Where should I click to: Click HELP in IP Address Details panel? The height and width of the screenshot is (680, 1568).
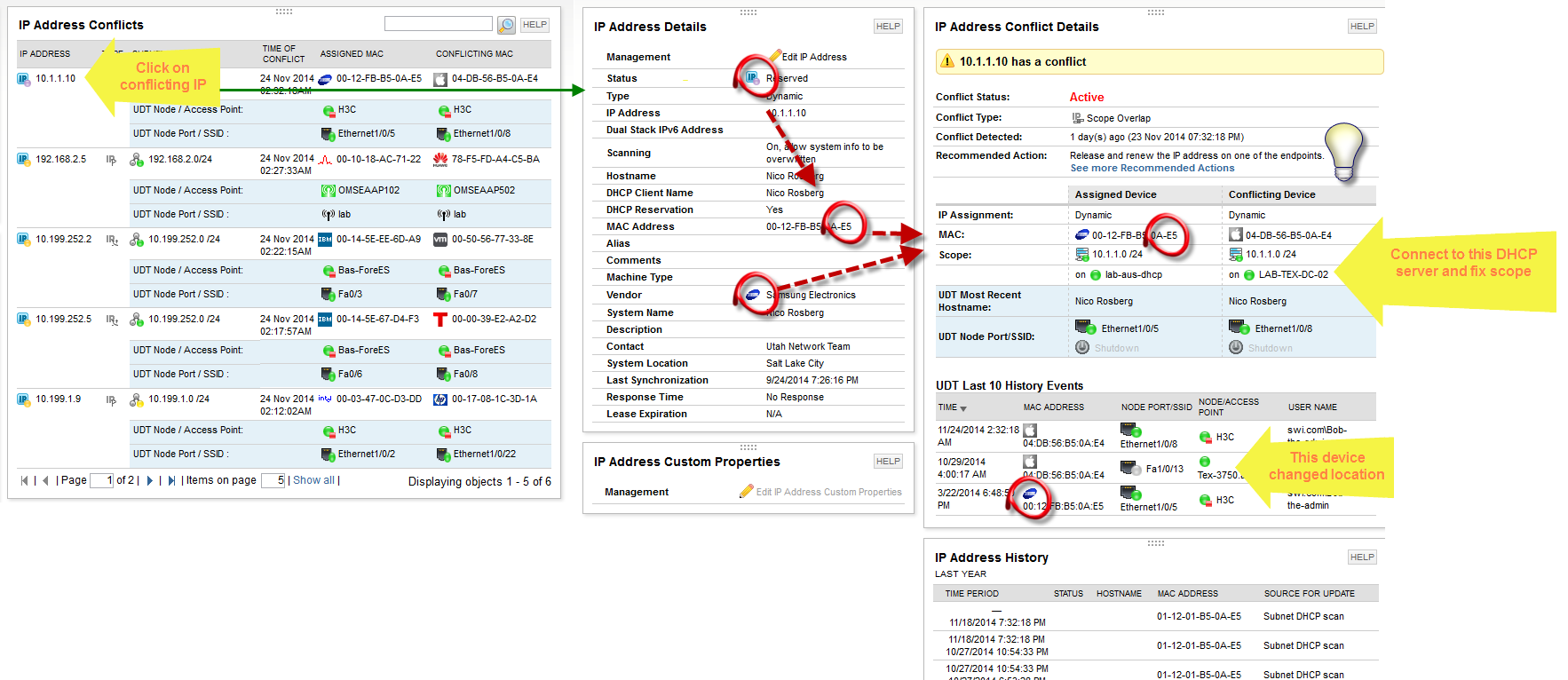point(888,27)
